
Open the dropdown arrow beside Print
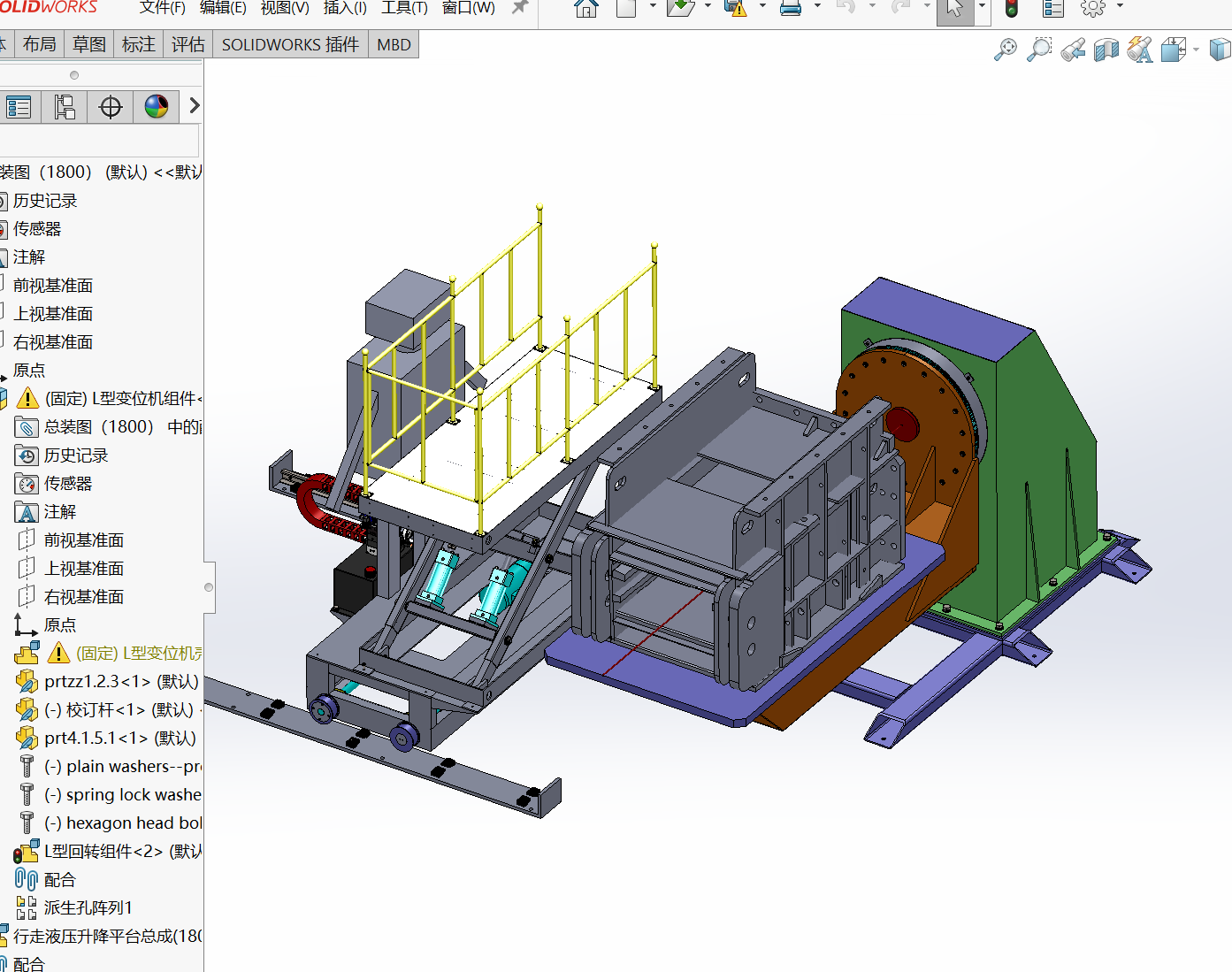(x=816, y=7)
